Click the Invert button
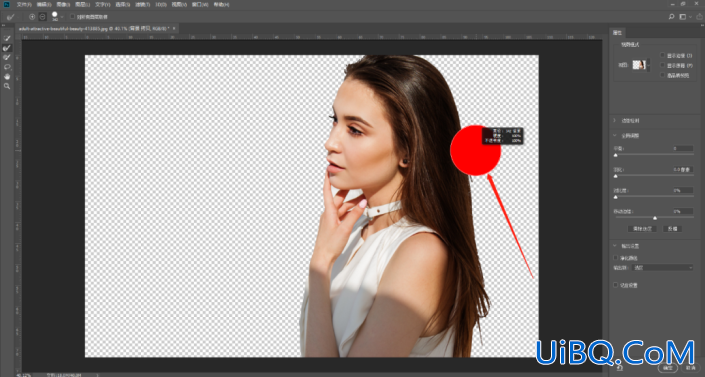Viewport: 705px width, 377px height. point(673,229)
